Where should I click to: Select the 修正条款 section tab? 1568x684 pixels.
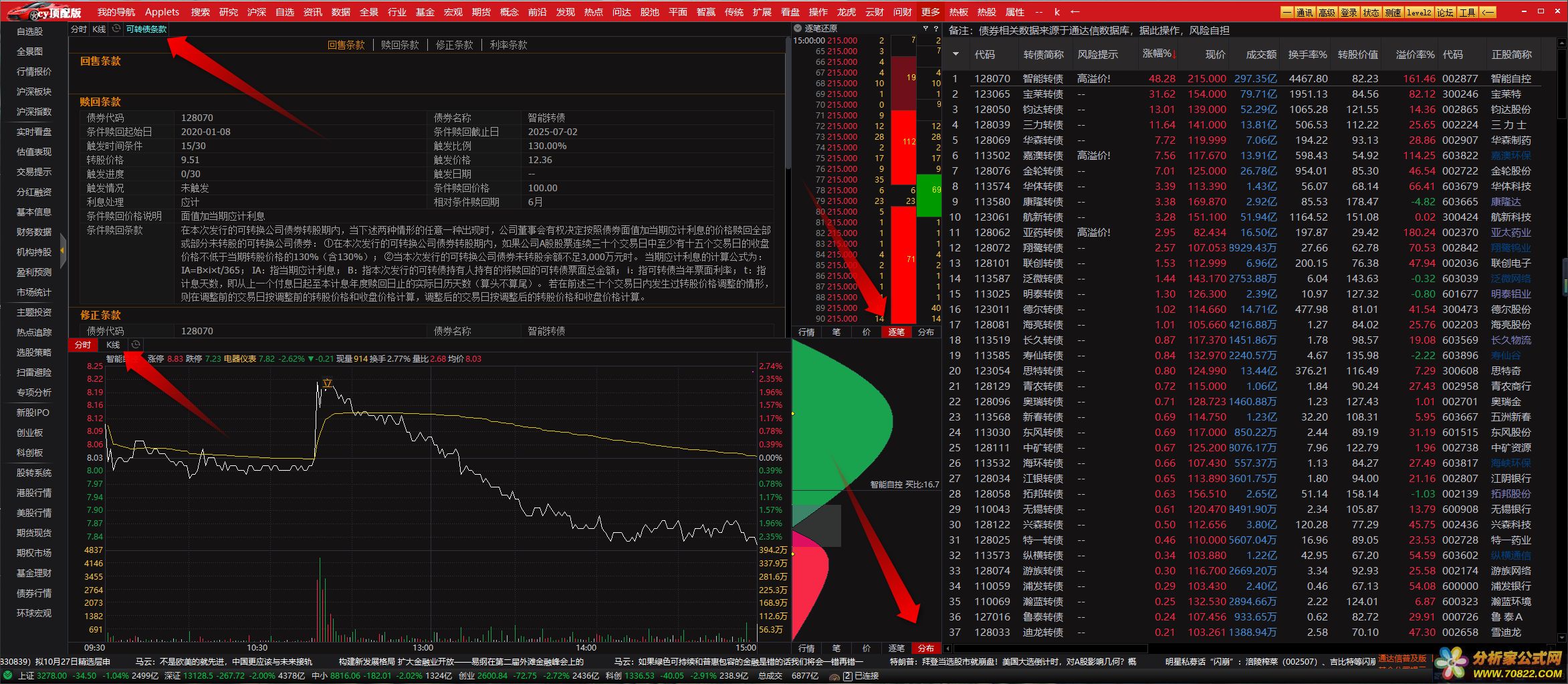(454, 45)
